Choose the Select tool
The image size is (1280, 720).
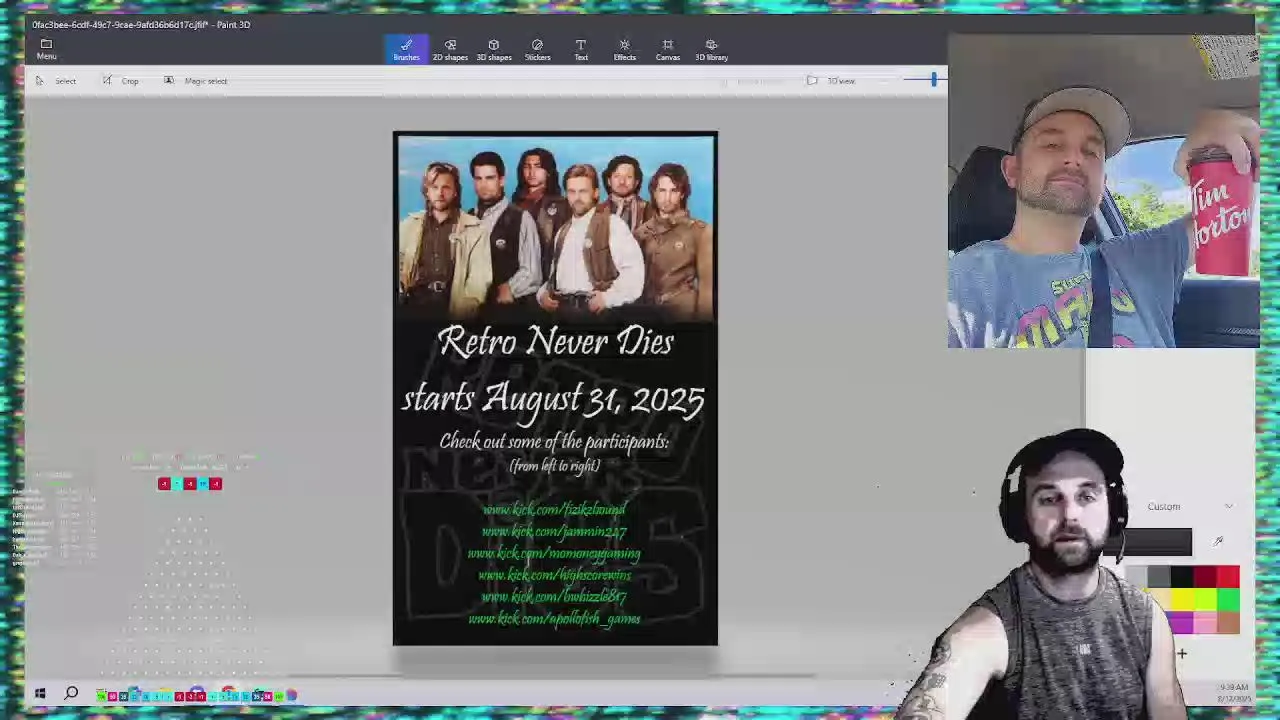[x=56, y=81]
